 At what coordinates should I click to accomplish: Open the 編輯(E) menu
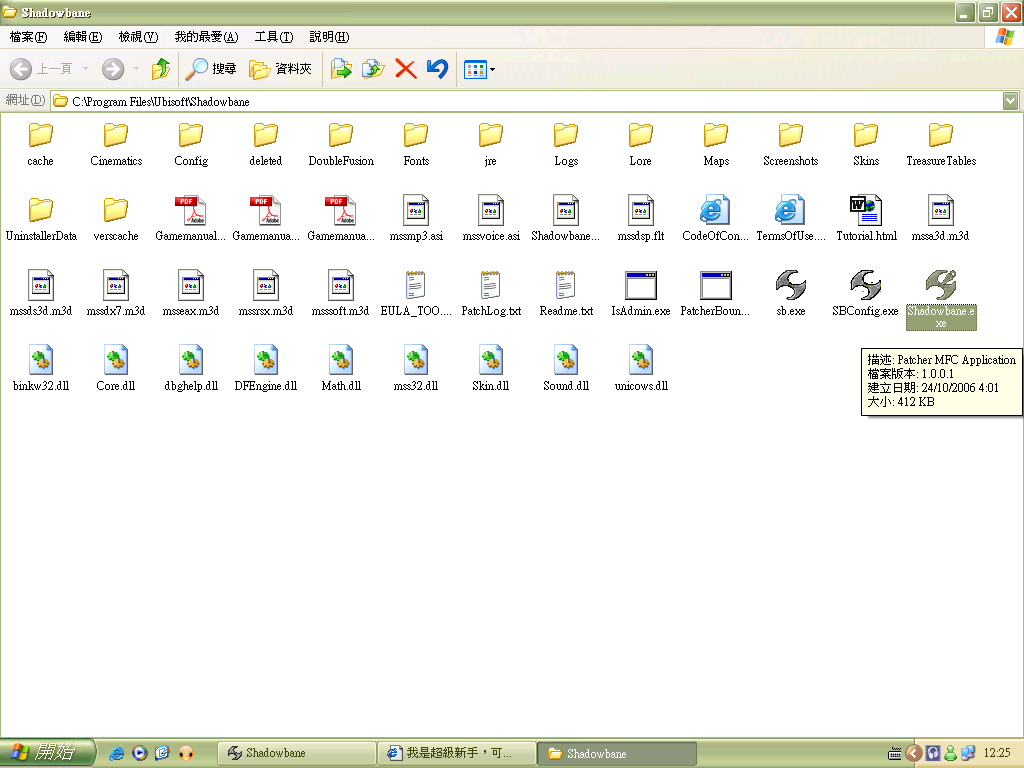point(83,37)
